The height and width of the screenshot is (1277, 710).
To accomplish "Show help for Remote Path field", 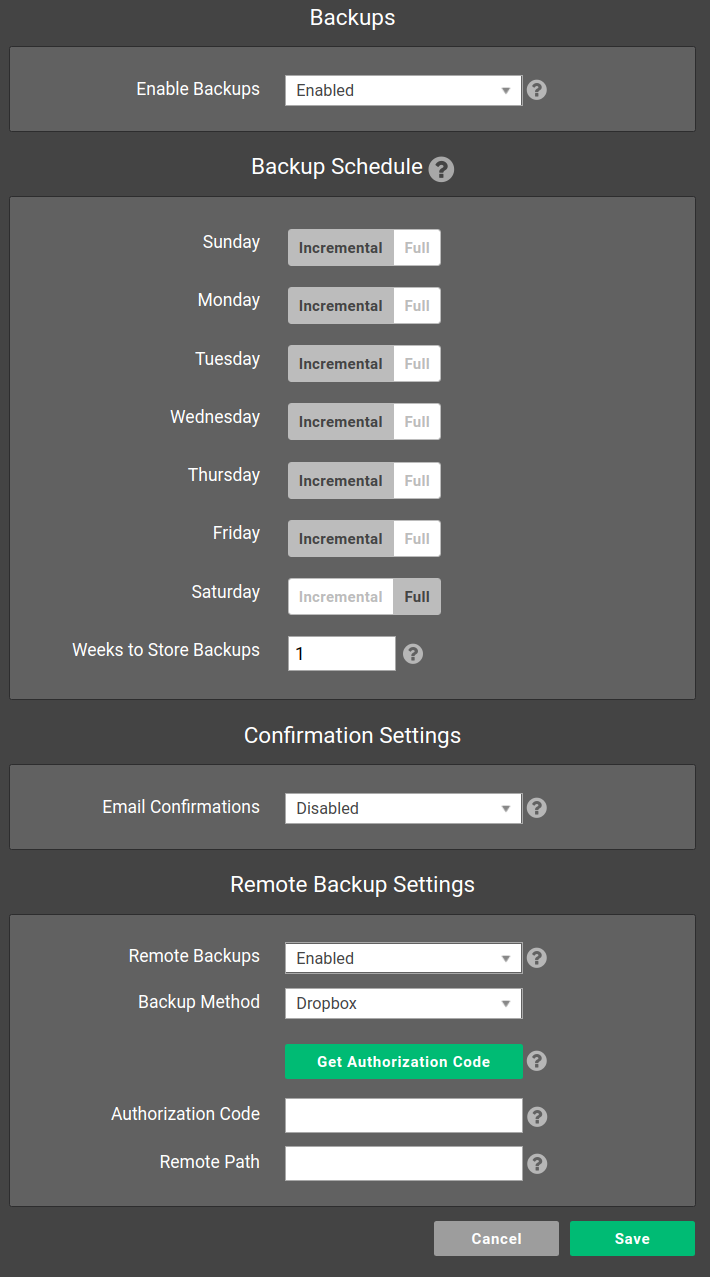I will point(537,1164).
